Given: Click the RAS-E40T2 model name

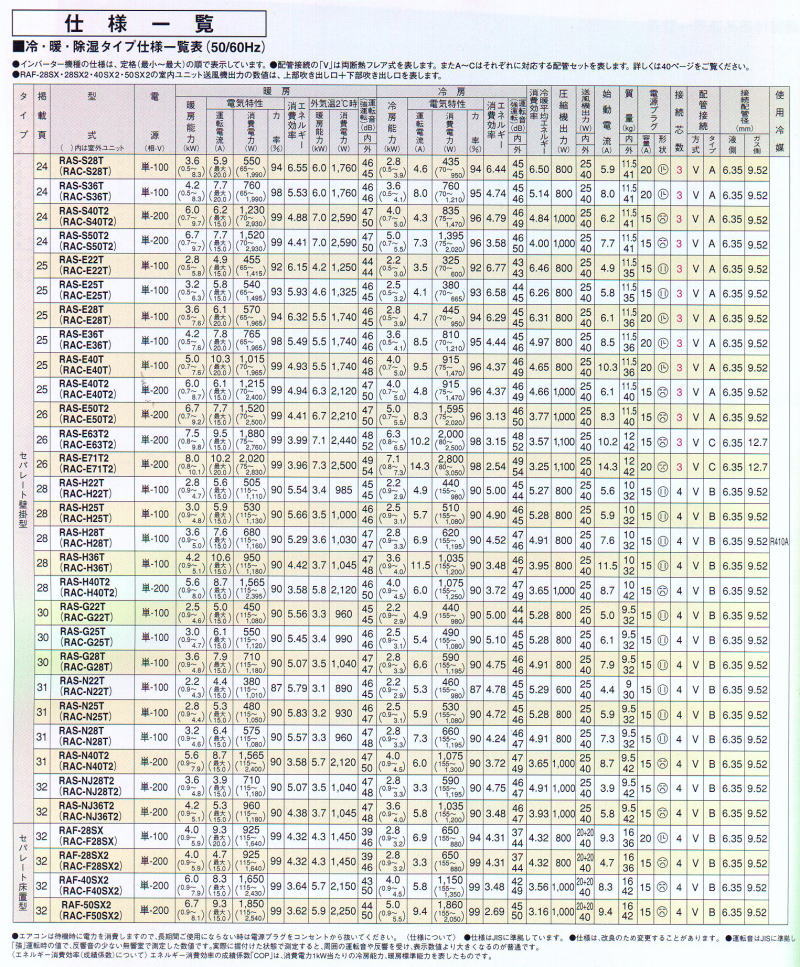Looking at the screenshot, I should pyautogui.click(x=84, y=384).
